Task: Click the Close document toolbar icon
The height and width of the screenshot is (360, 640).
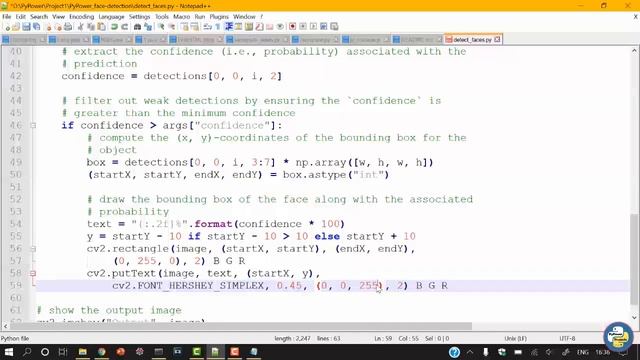Action: (x=49, y=27)
